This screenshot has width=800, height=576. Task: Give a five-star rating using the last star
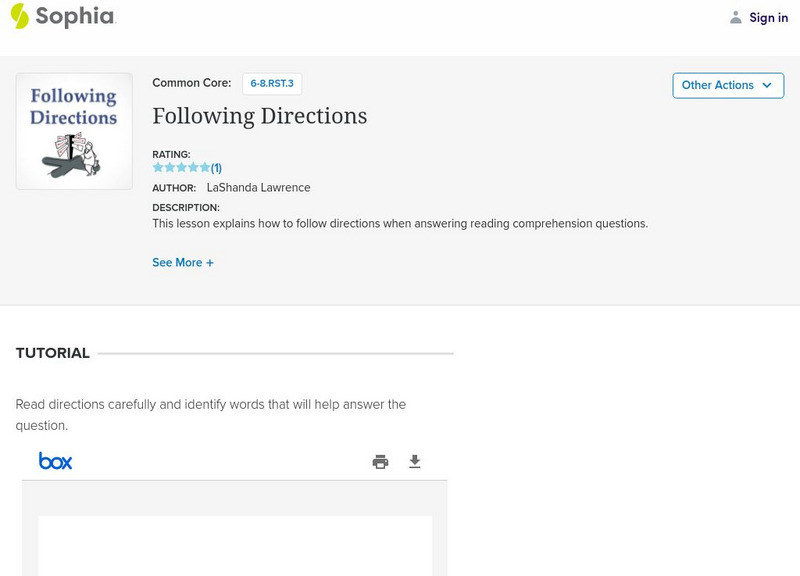(x=205, y=168)
